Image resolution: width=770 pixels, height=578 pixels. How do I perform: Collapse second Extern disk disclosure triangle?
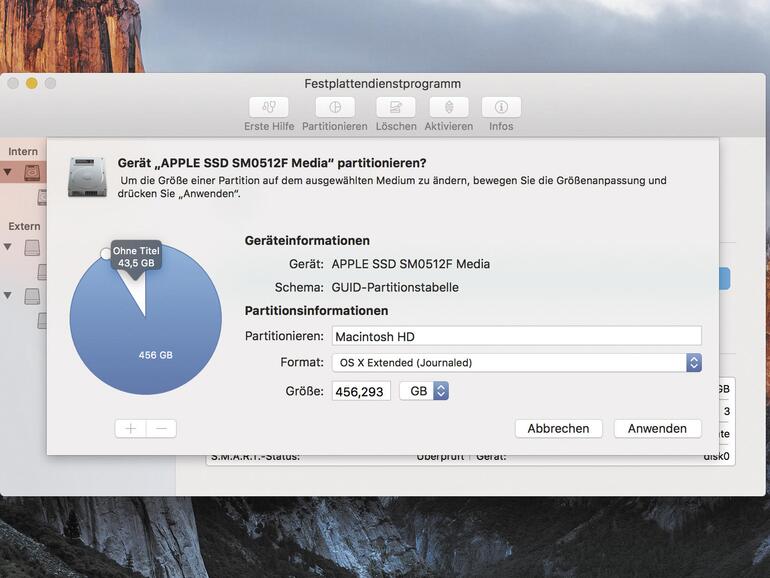[8, 295]
